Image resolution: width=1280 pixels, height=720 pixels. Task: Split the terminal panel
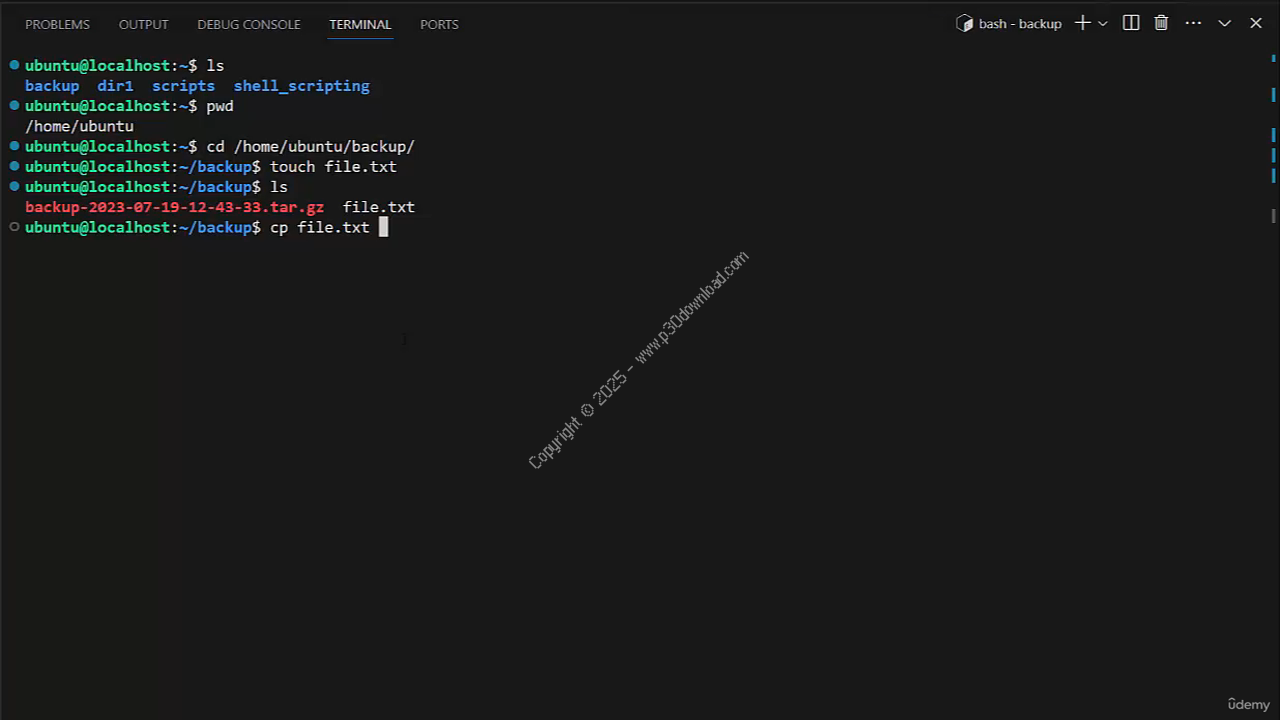tap(1131, 23)
